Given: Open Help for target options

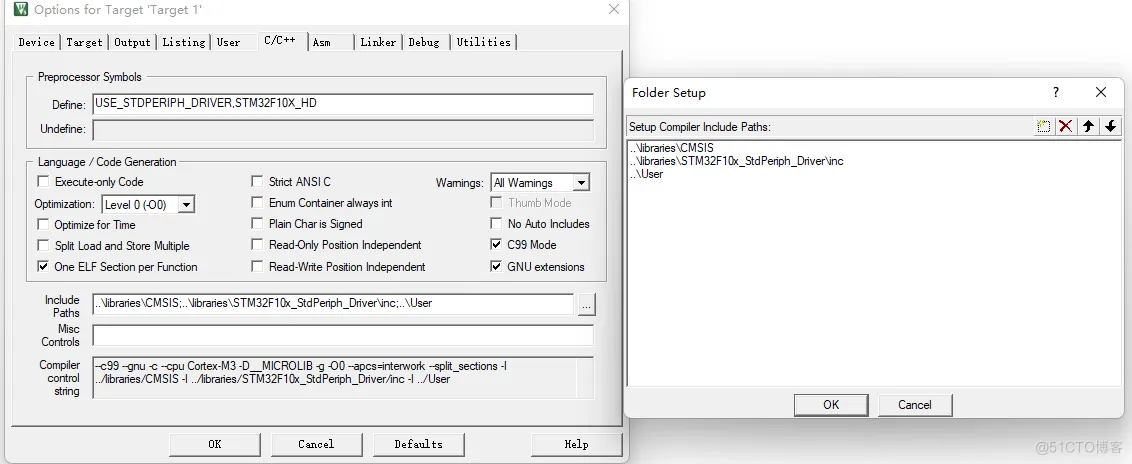Looking at the screenshot, I should coord(576,444).
